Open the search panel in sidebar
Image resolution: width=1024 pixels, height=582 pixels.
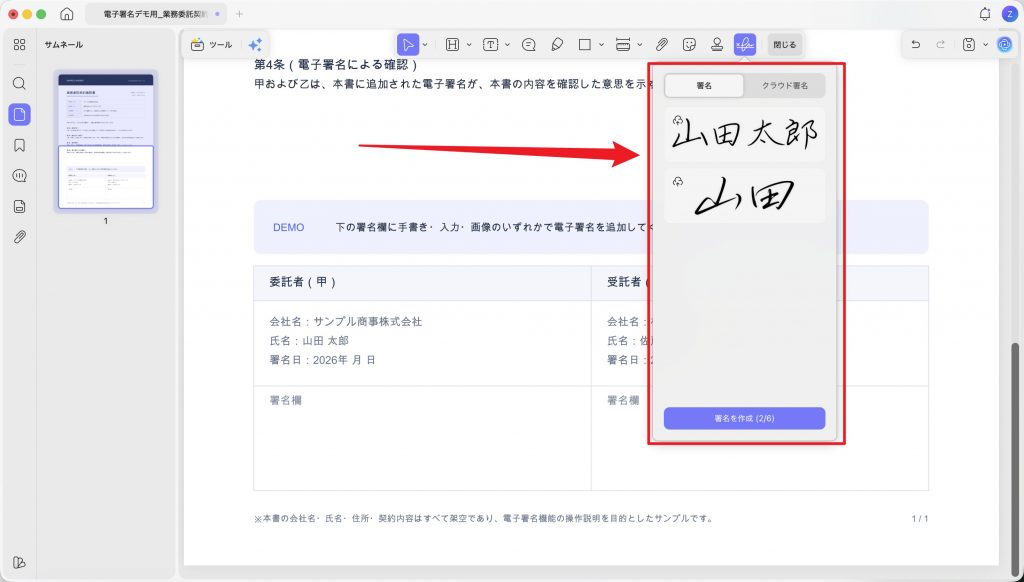tap(20, 83)
